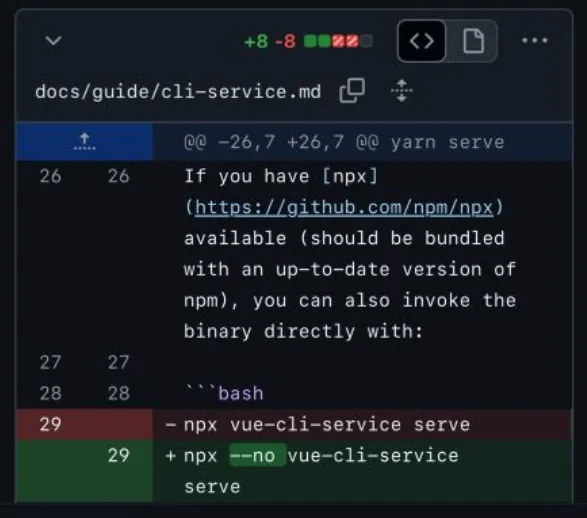
Task: Click the hunk header '@@ -26,7 +26,7 @@ yarn serve'
Action: [344, 142]
